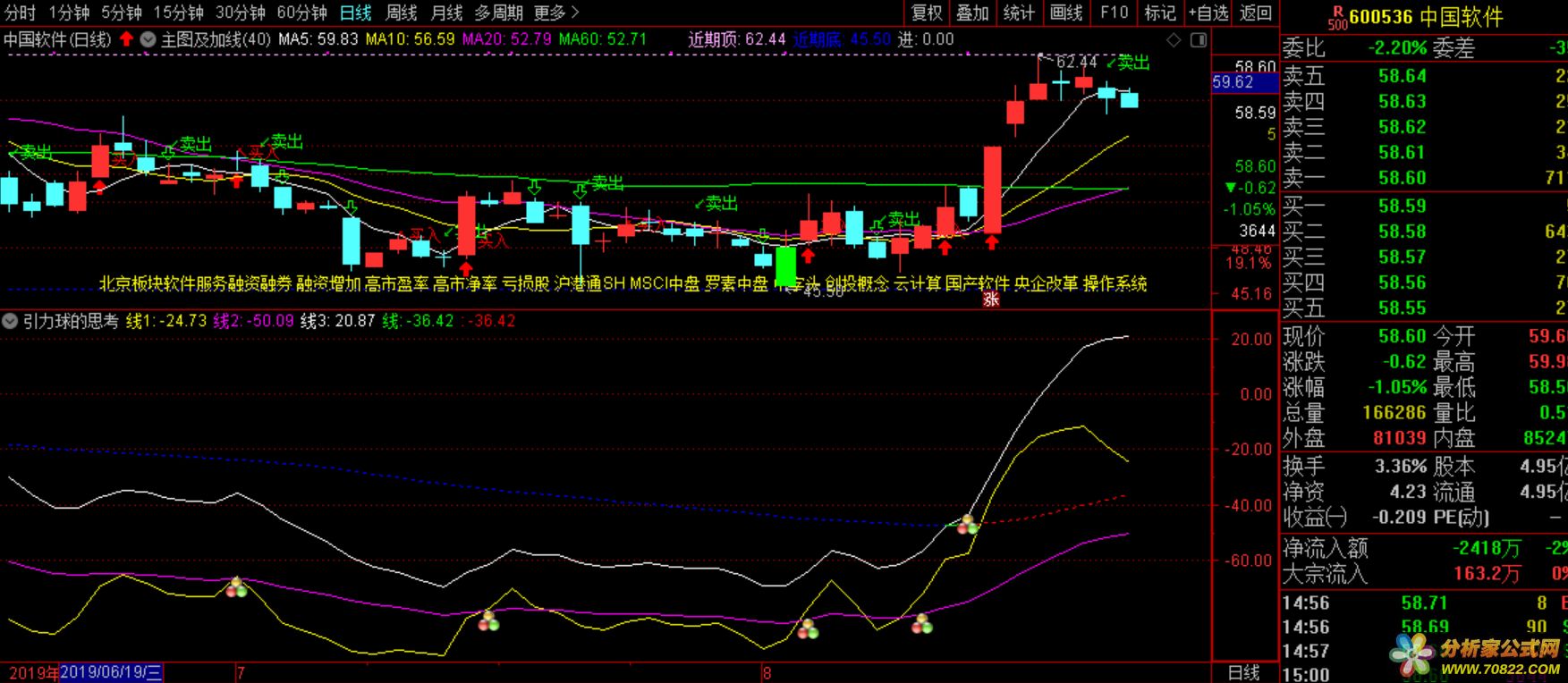This screenshot has width=1568, height=683.
Task: Click the 返回 back button
Action: tap(1256, 13)
